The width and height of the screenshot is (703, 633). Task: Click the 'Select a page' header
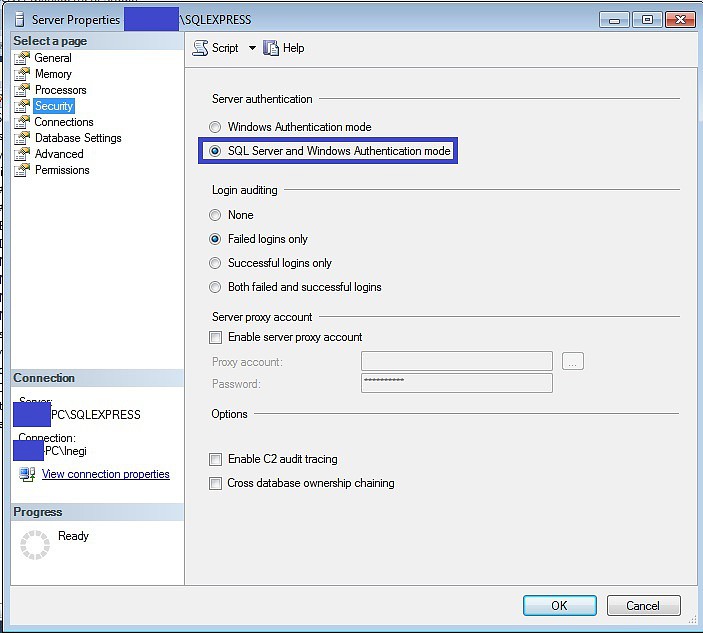pyautogui.click(x=50, y=41)
